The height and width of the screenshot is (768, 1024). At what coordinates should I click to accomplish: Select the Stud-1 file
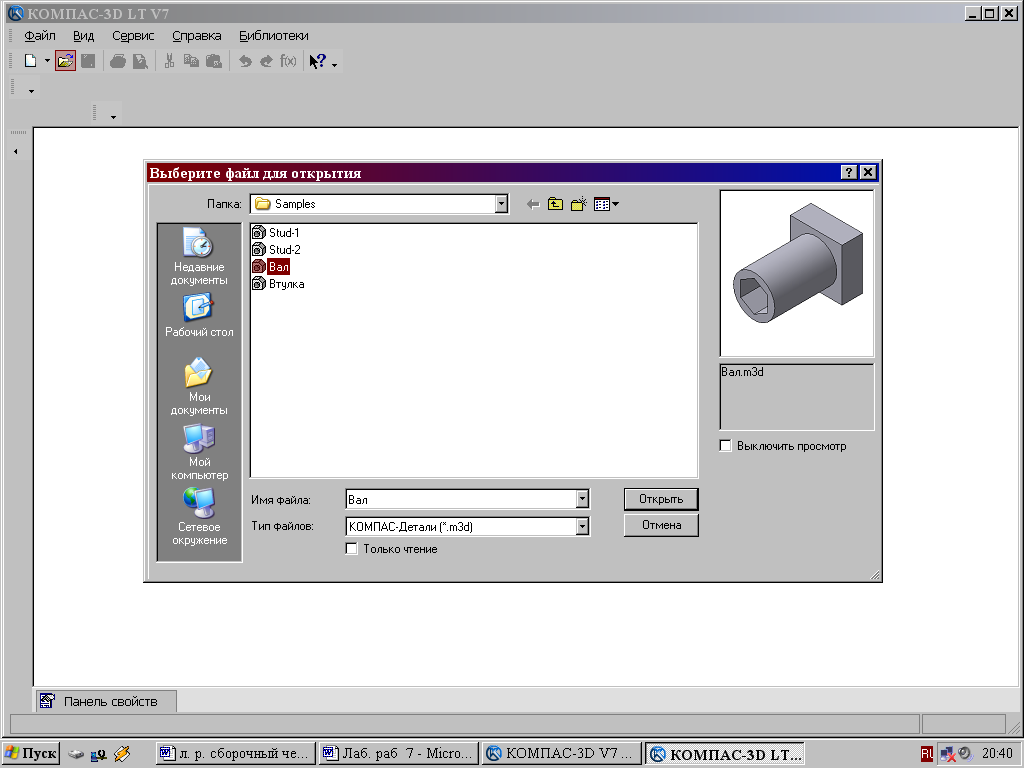click(x=276, y=232)
